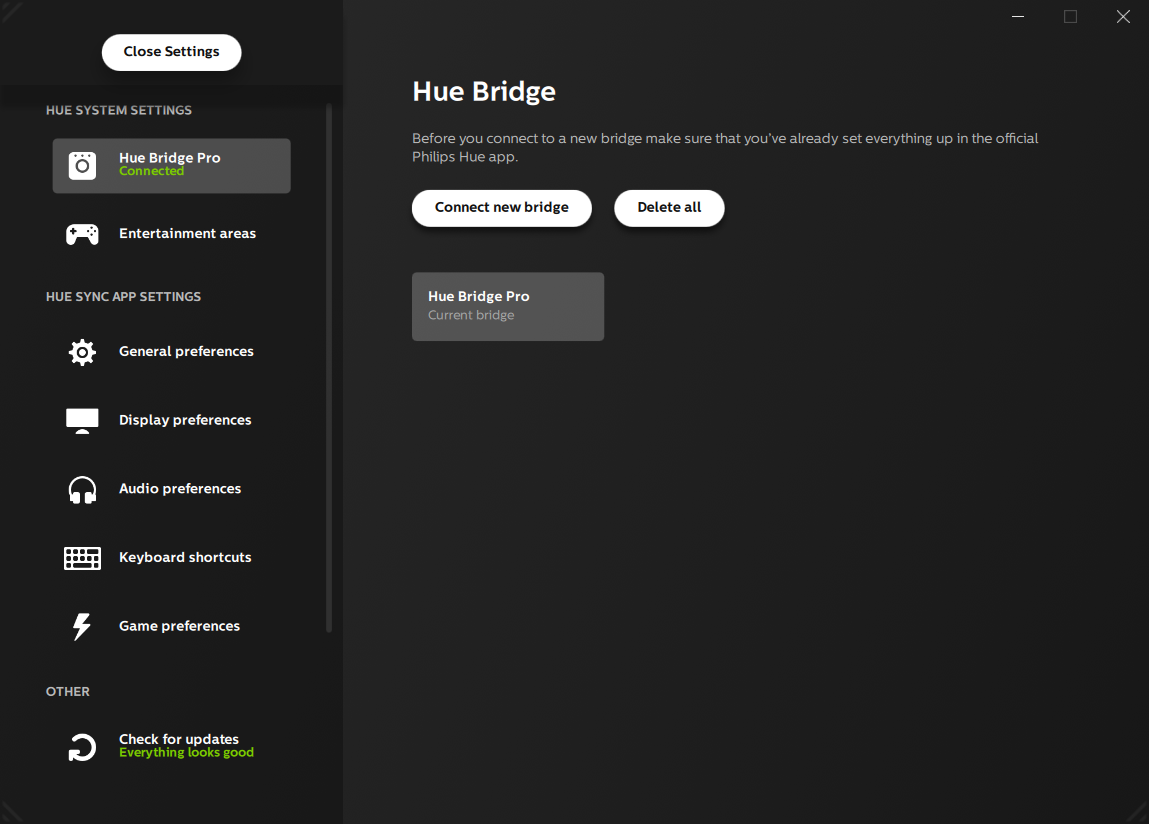Close the Hue Sync window
Image resolution: width=1149 pixels, height=824 pixels.
(1123, 16)
